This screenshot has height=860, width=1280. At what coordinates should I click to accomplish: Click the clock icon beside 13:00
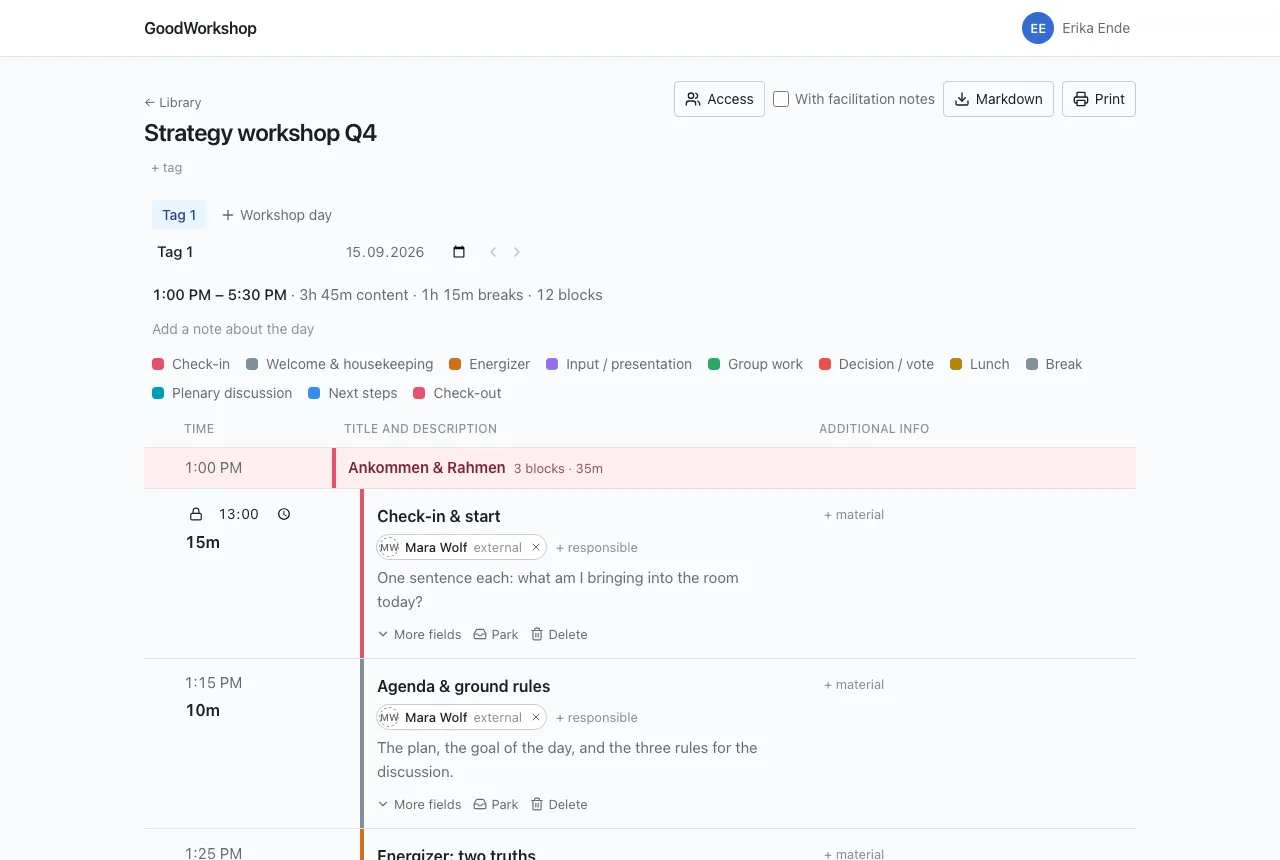click(x=284, y=514)
